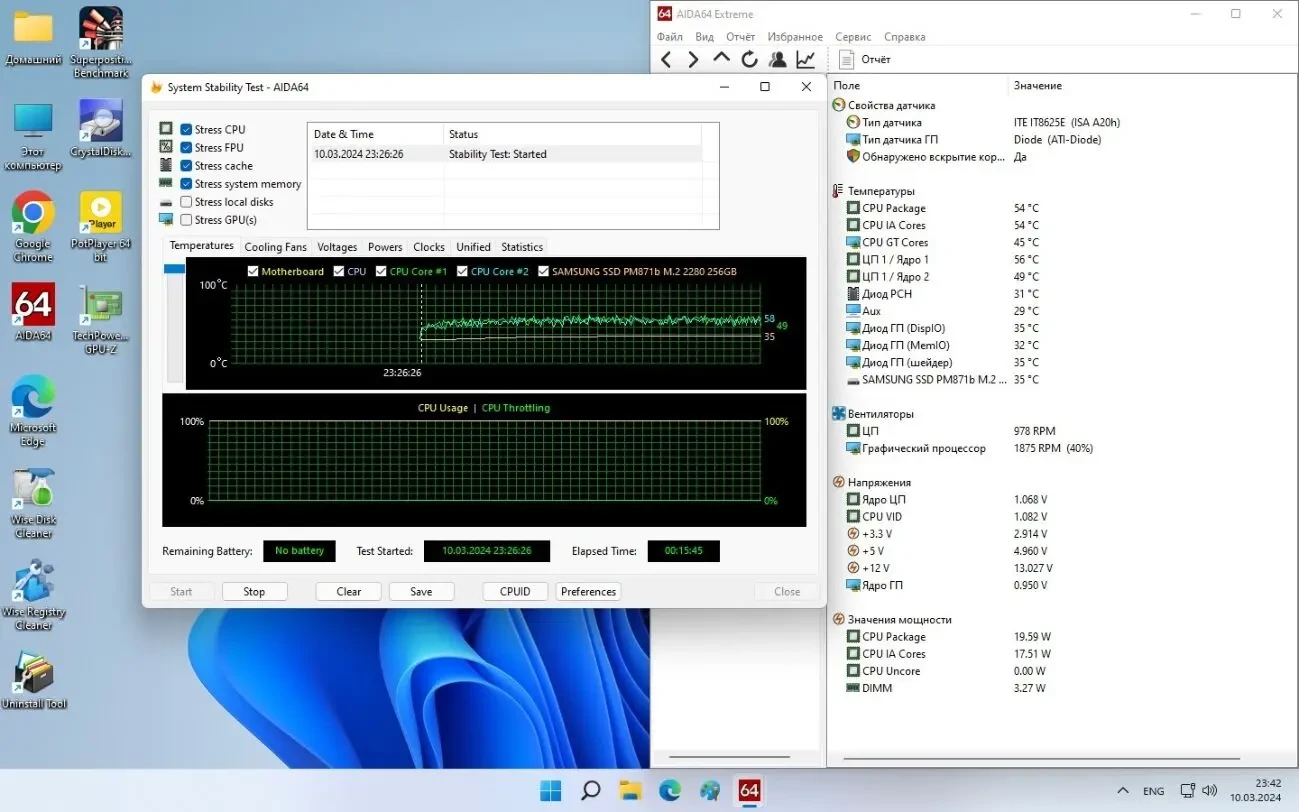Click the FPU percent icon in stress list
The image size is (1299, 812).
[x=165, y=147]
